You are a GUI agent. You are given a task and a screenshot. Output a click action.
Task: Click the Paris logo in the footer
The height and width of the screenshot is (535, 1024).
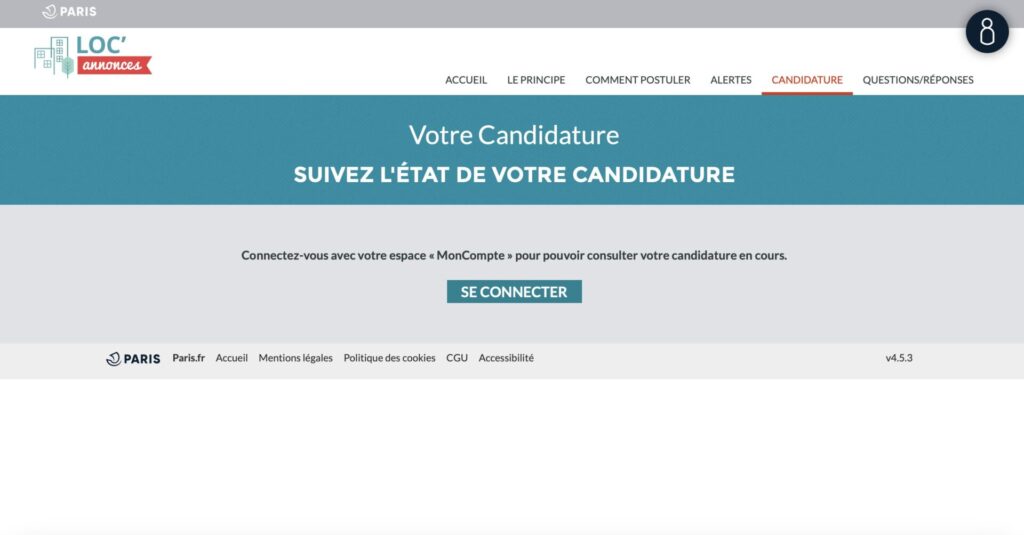click(x=133, y=359)
